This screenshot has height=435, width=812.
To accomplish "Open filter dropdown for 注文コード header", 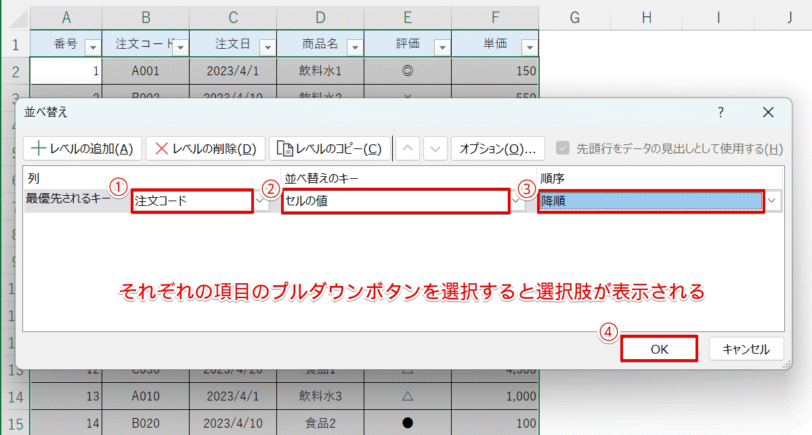I will 180,48.
